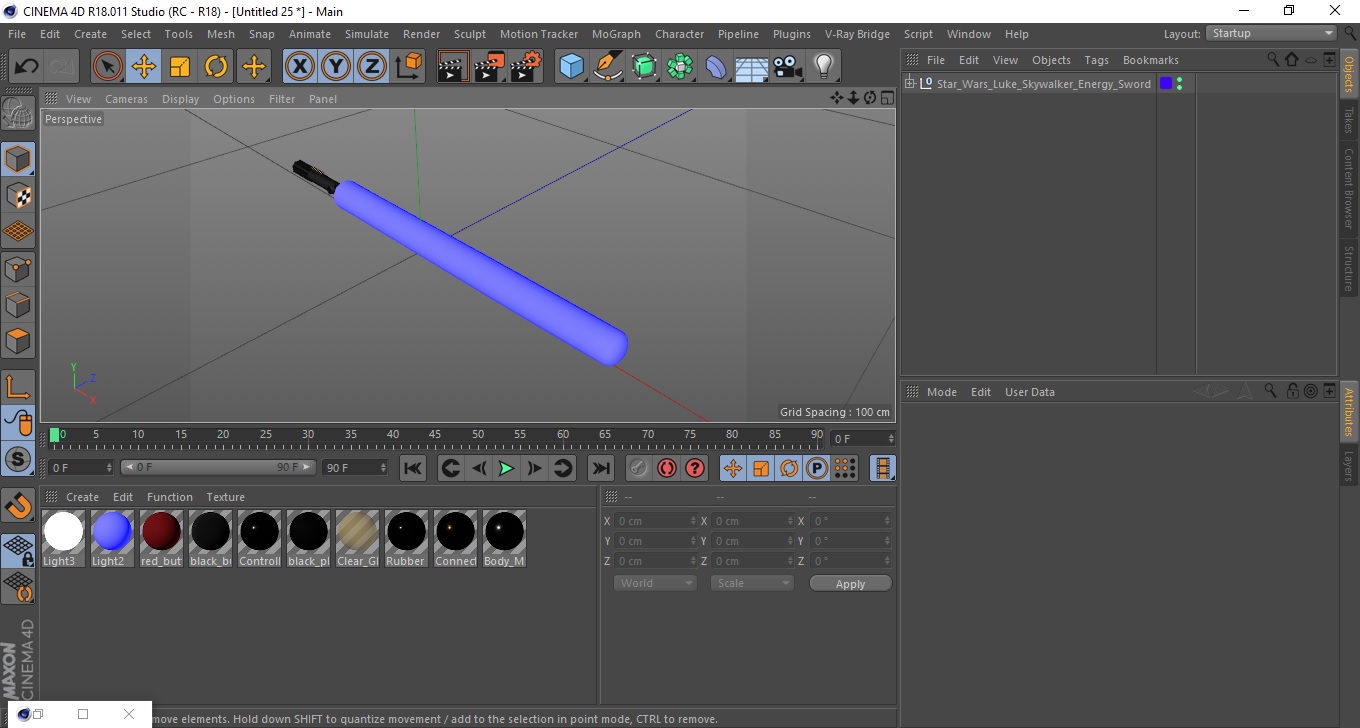The height and width of the screenshot is (728, 1360).
Task: Add a Light object
Action: point(824,67)
